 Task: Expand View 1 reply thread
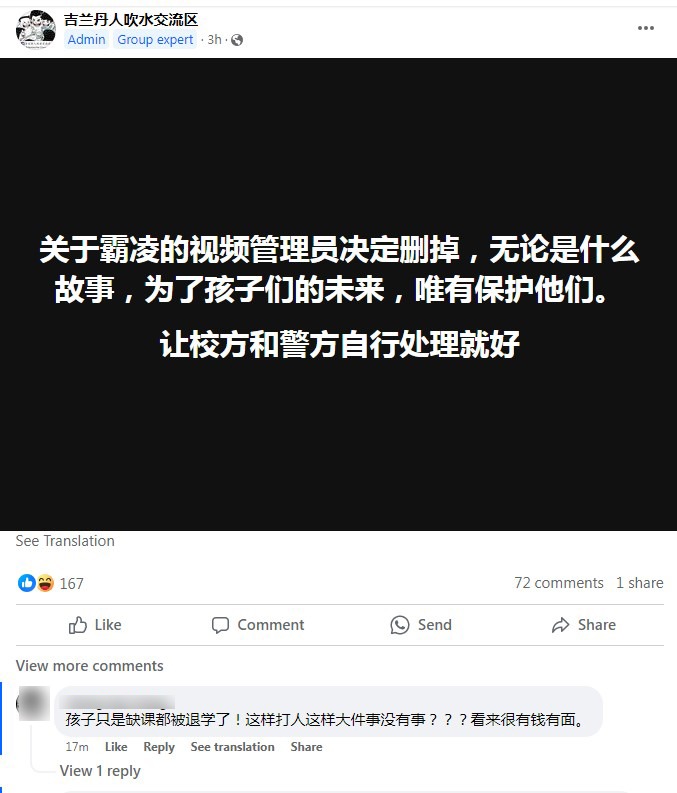click(x=100, y=771)
